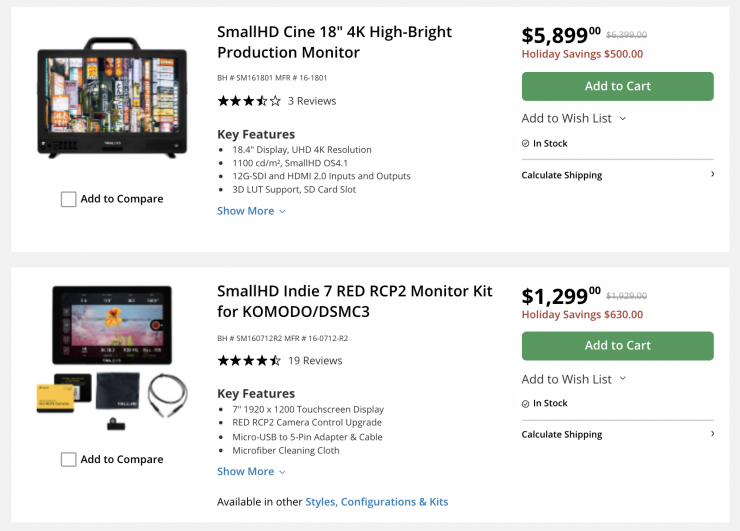This screenshot has width=740, height=531.
Task: Click the Indie 7 Calculate Shipping arrow
Action: point(712,434)
